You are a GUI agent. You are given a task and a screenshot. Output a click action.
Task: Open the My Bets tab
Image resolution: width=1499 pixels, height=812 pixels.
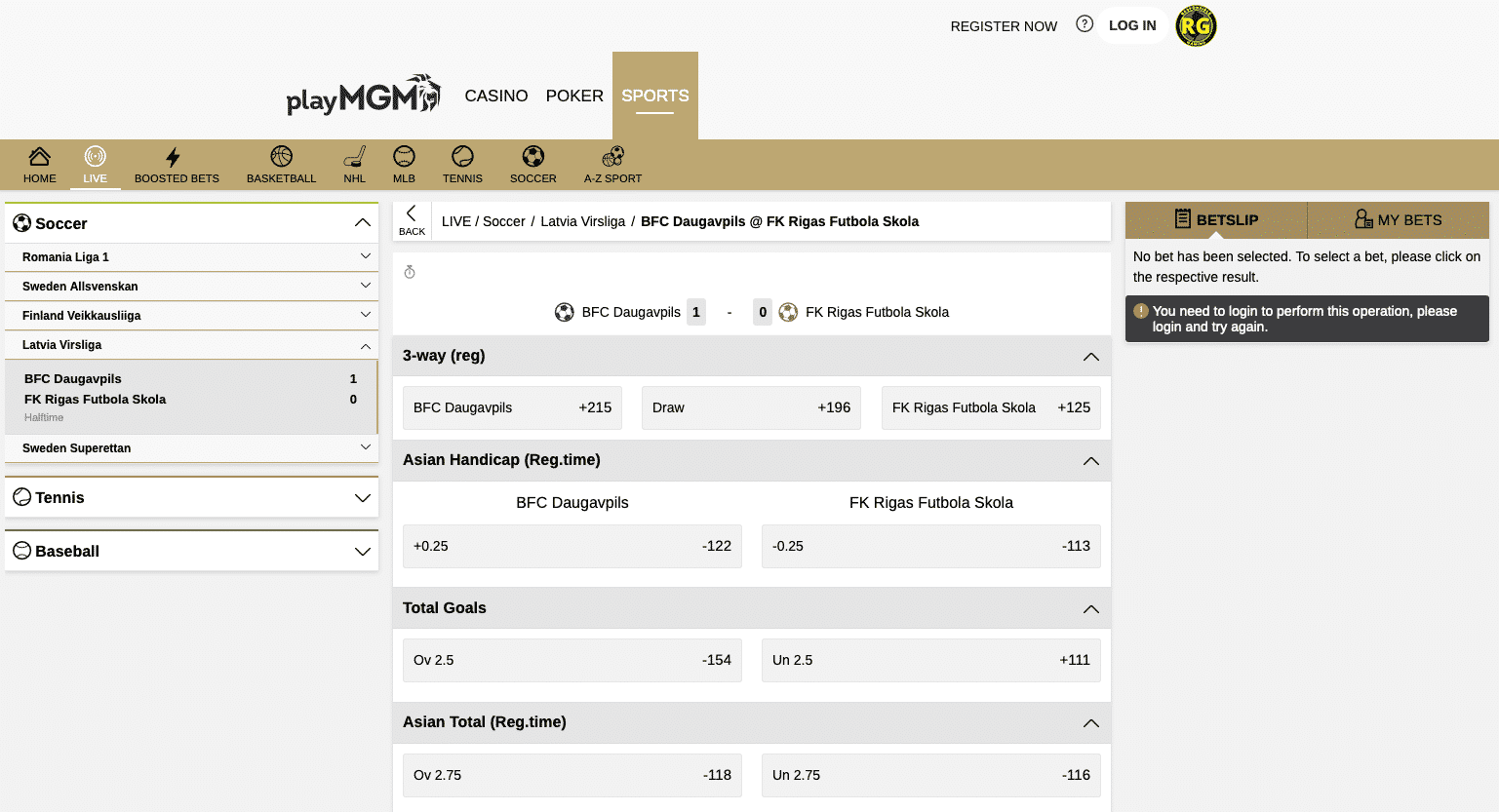1399,220
